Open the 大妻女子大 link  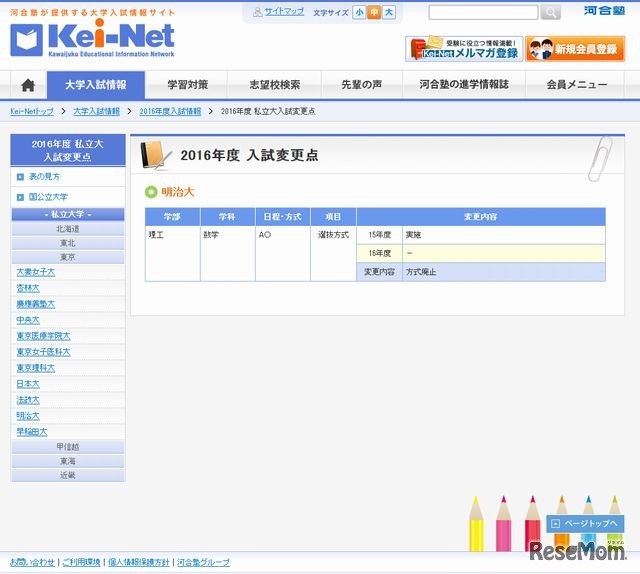point(36,272)
